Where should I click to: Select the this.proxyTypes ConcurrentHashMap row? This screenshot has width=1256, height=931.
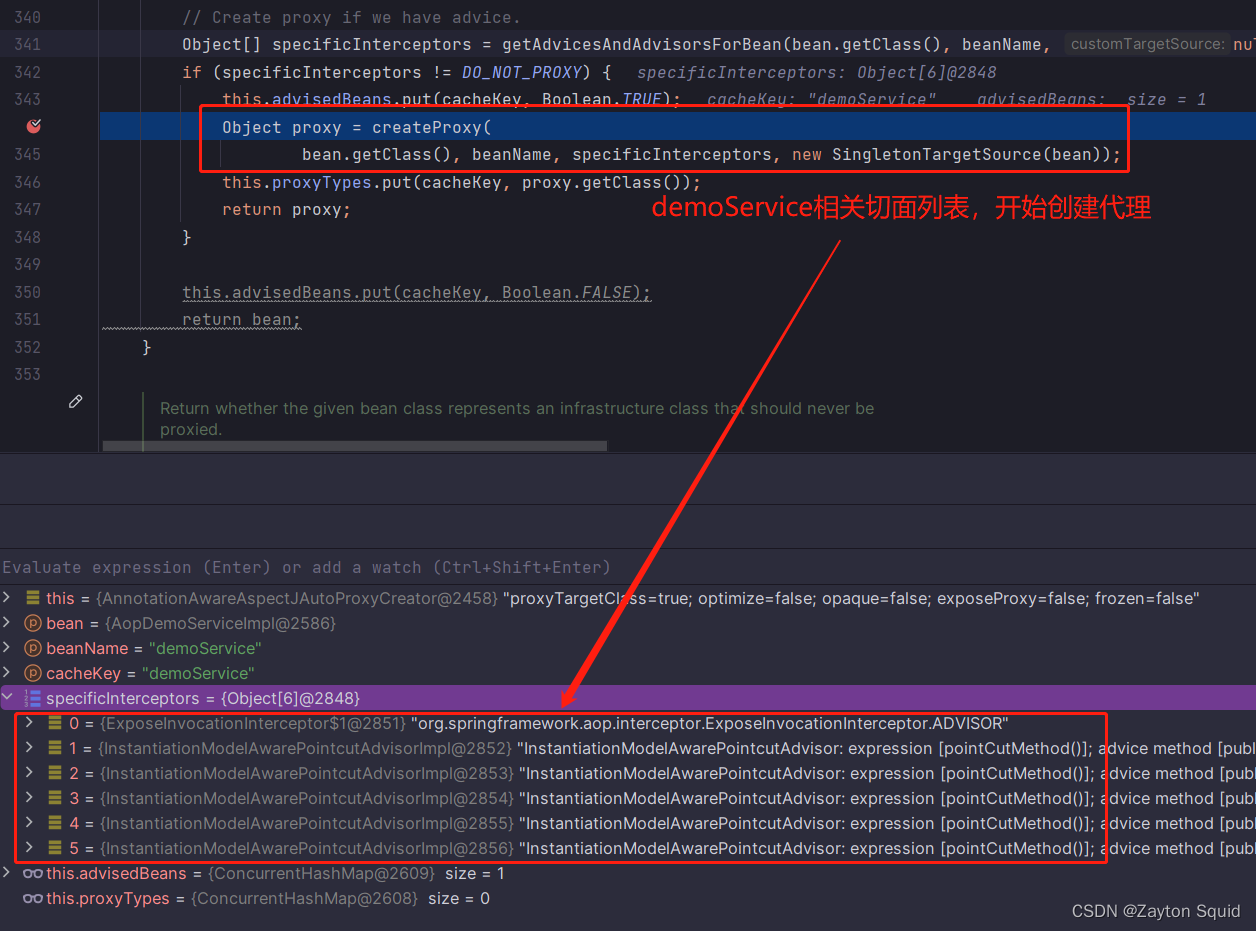628,898
